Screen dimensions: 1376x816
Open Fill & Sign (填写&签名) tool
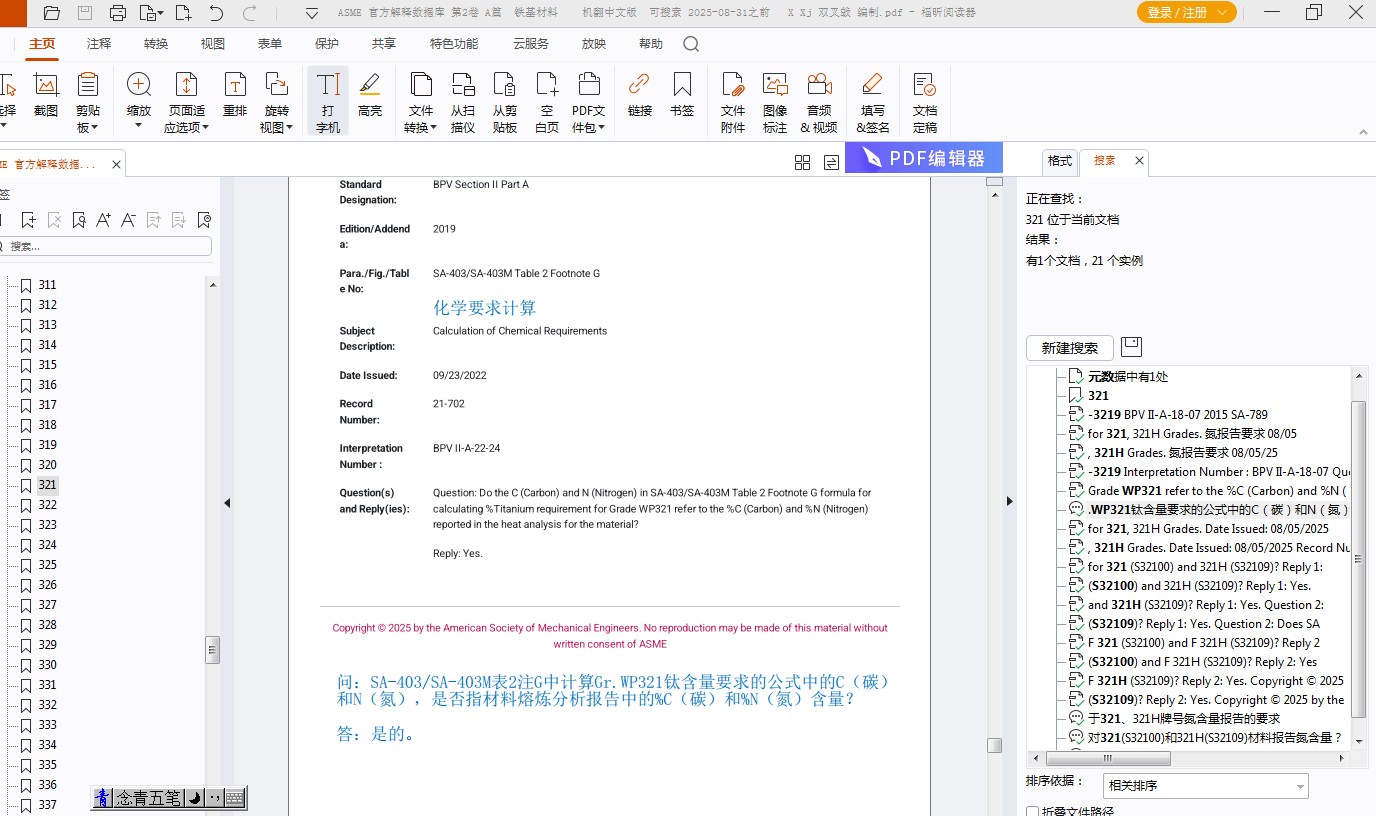[x=872, y=102]
